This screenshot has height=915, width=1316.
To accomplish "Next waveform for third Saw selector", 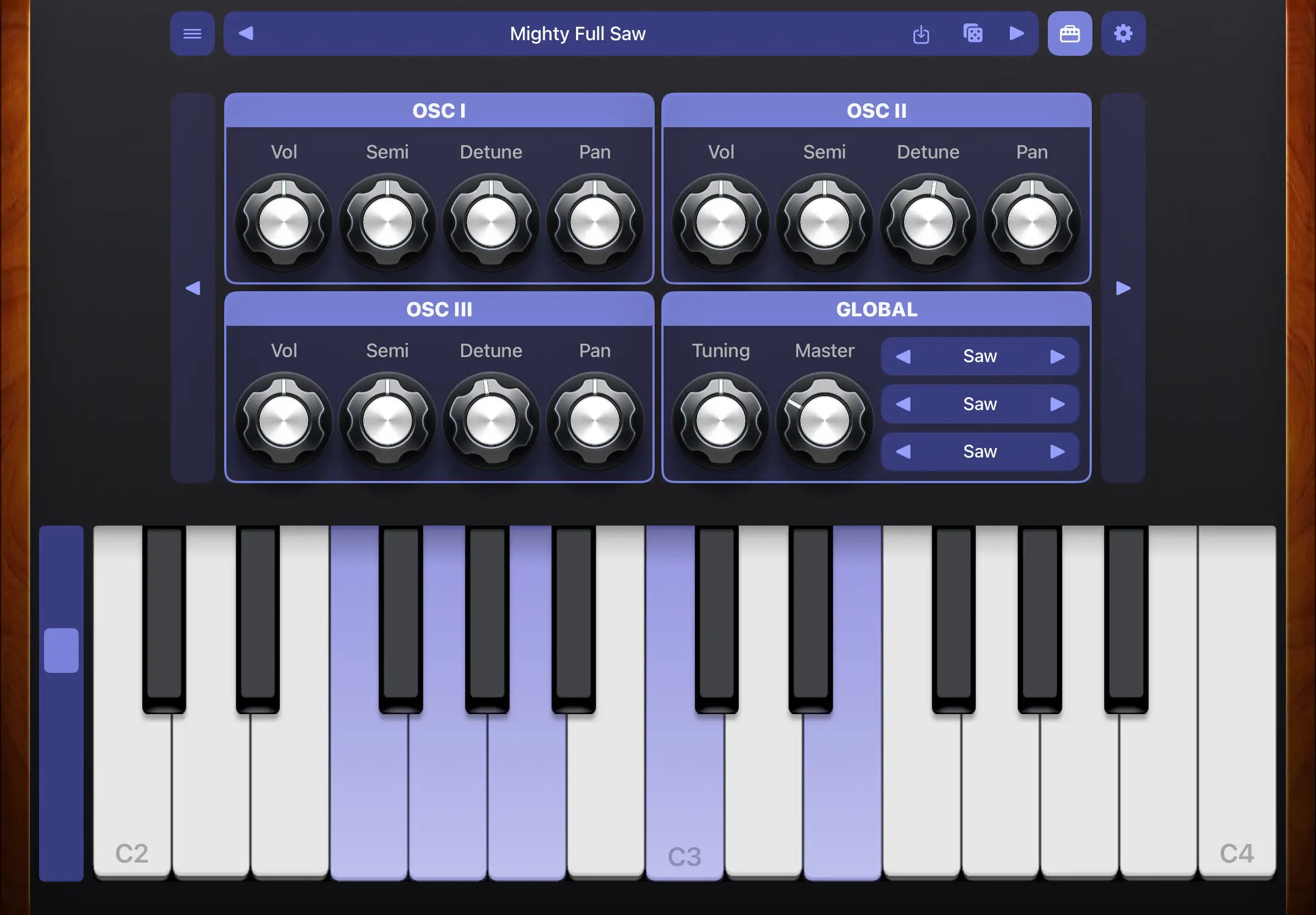I will pyautogui.click(x=1058, y=452).
